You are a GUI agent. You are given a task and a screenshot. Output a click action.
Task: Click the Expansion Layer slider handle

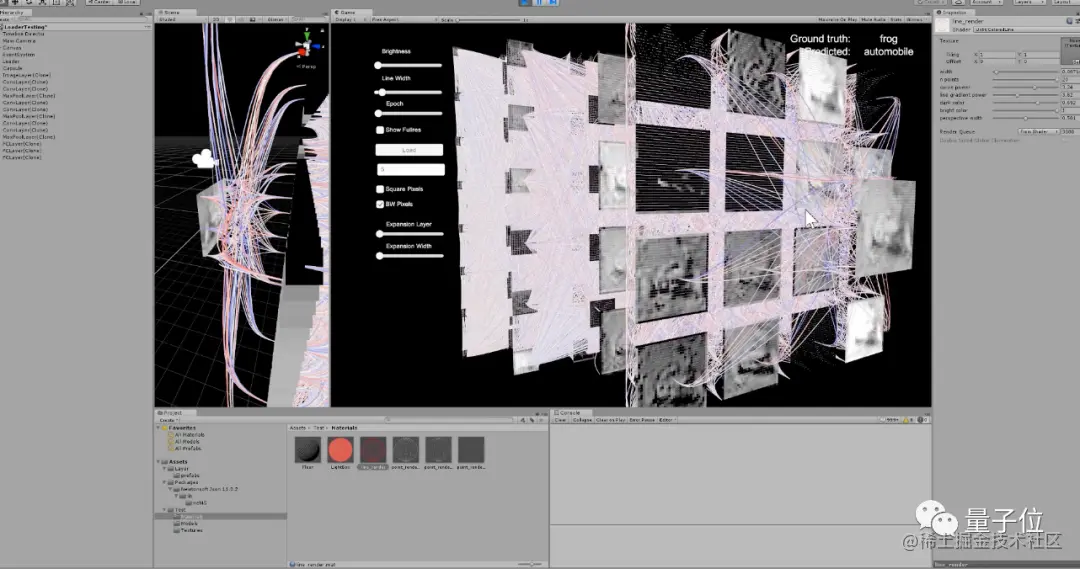(380, 234)
